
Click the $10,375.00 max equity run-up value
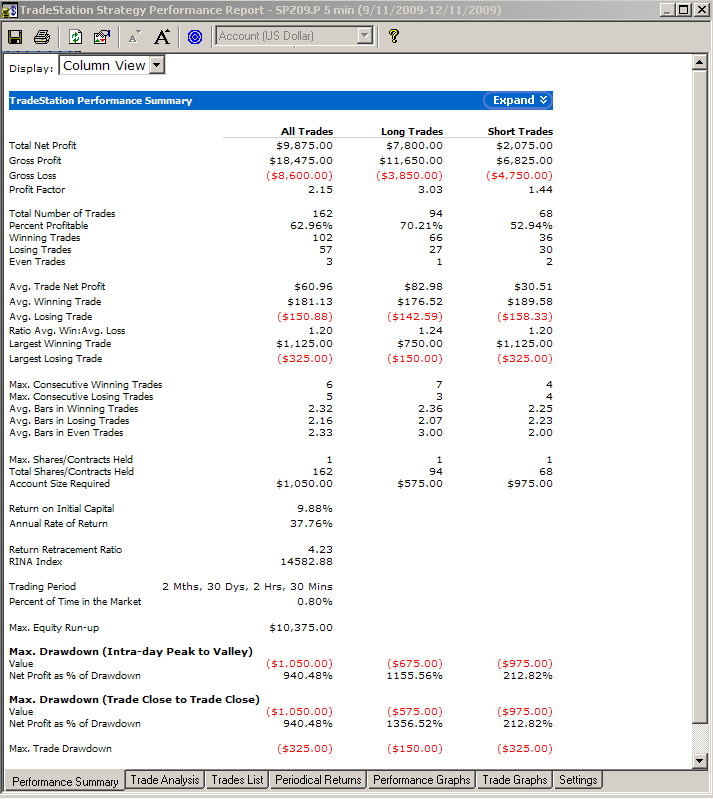click(301, 628)
